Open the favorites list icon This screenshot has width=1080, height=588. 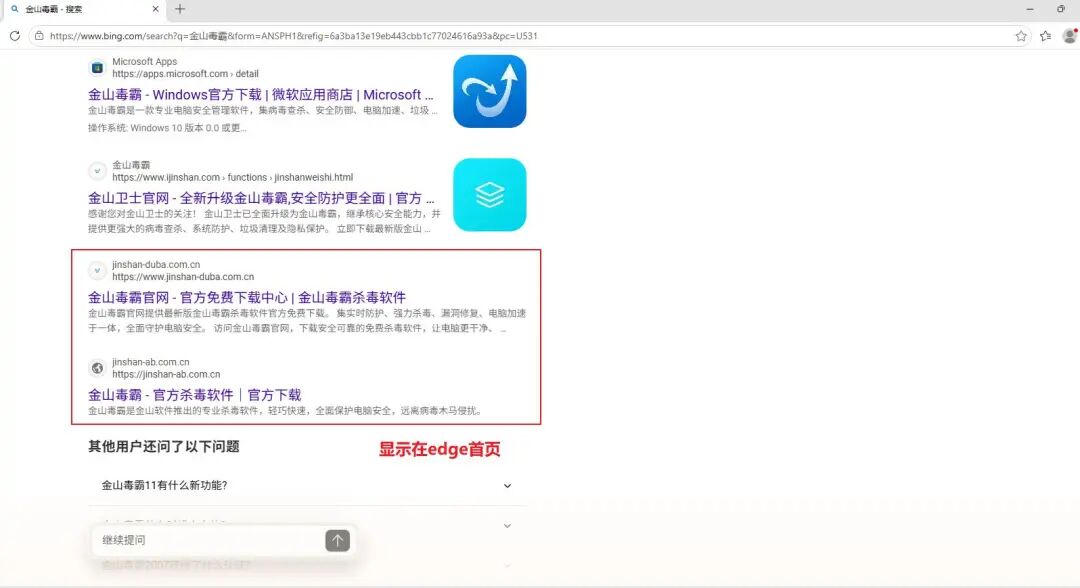click(1046, 36)
